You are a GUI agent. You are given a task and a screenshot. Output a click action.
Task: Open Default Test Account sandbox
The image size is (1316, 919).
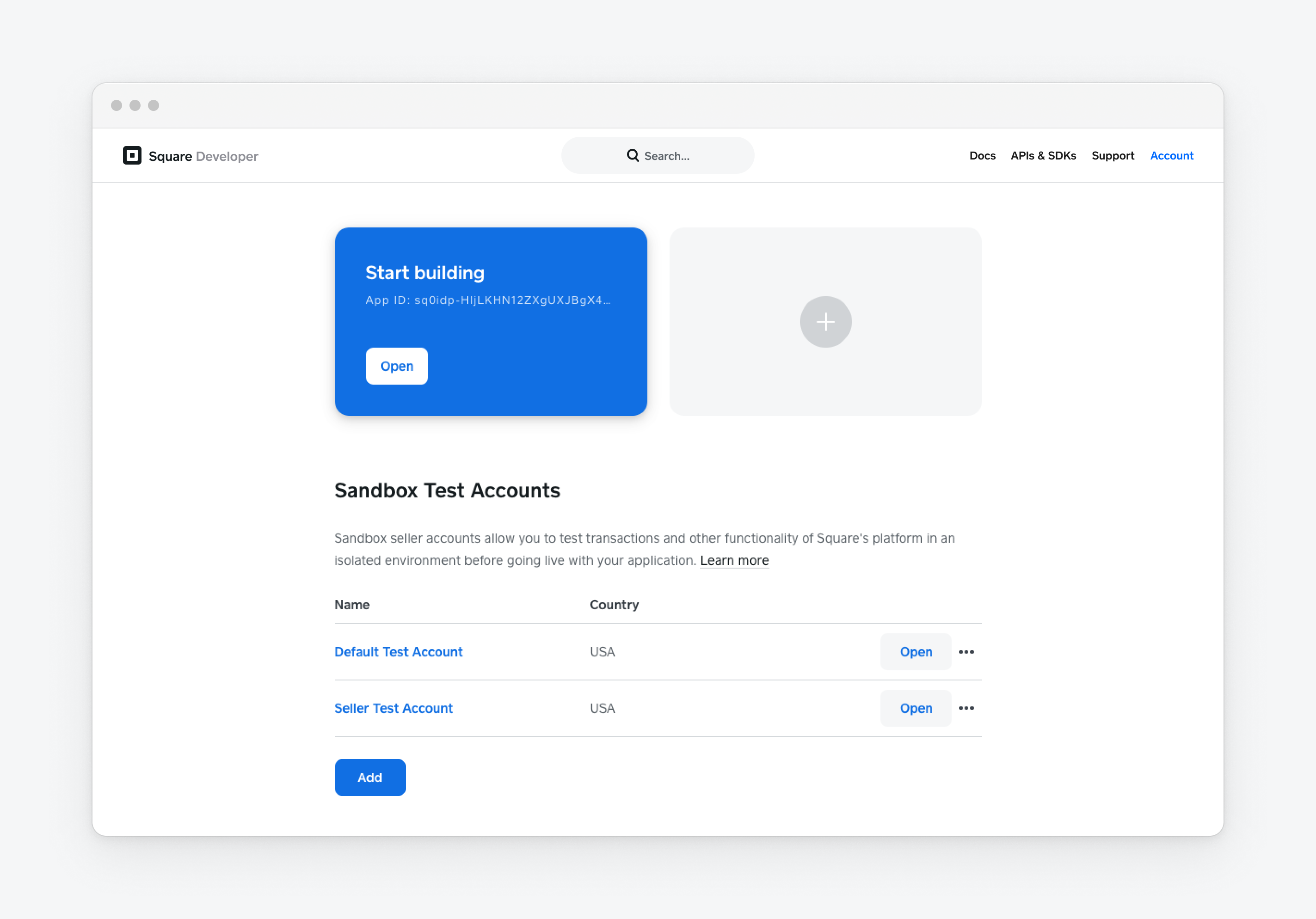click(x=915, y=652)
